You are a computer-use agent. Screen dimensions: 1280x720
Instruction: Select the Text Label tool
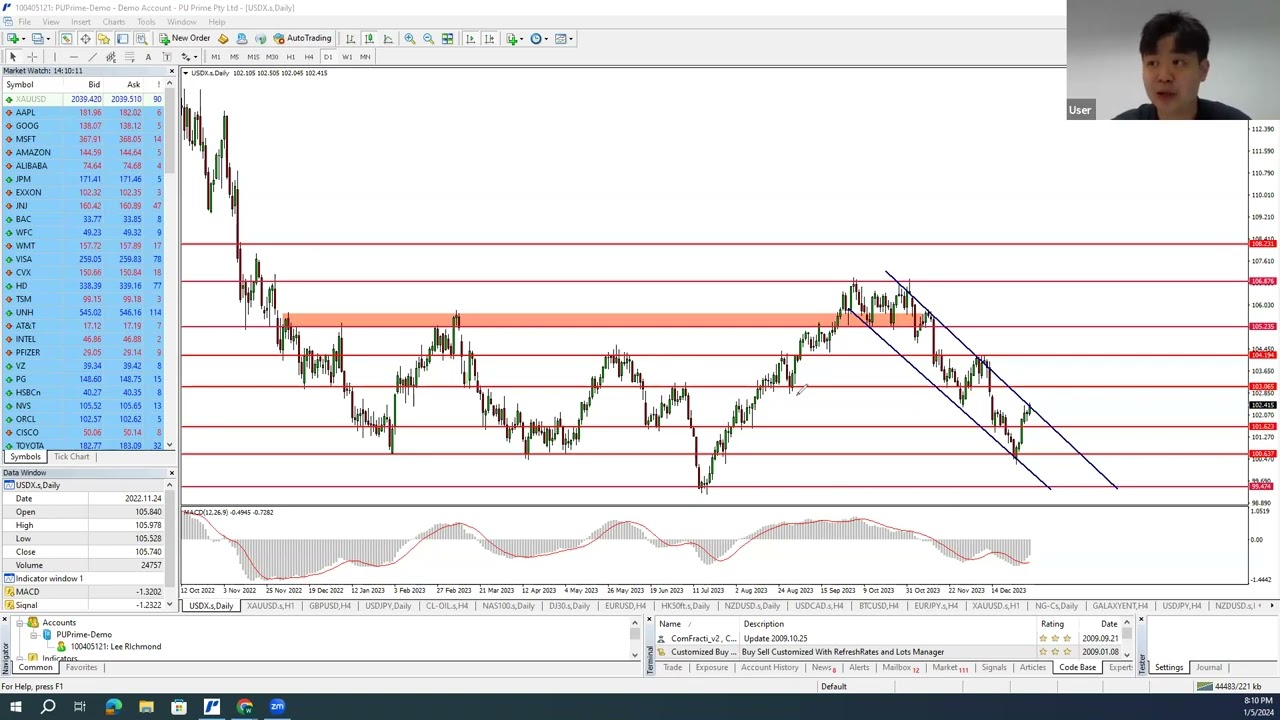(167, 57)
